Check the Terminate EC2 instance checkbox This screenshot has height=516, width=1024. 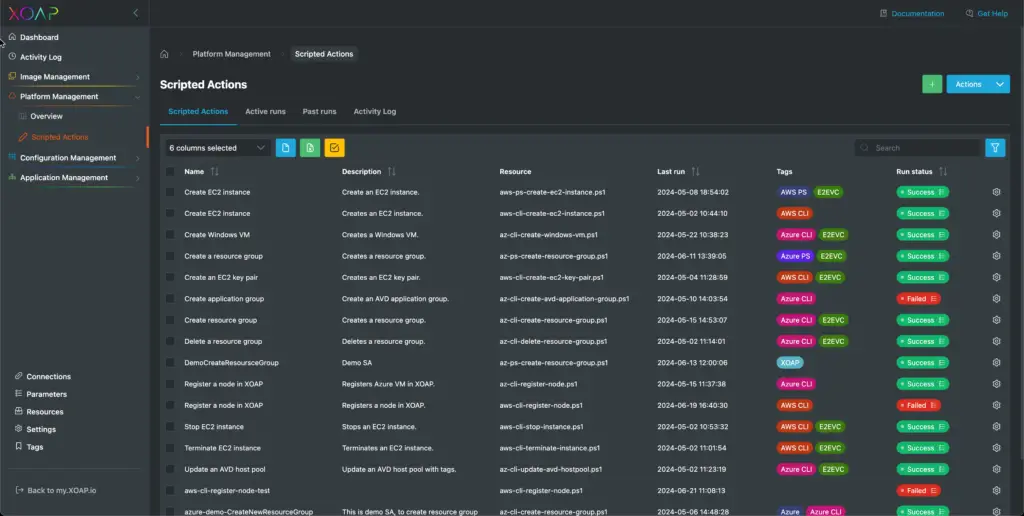[170, 448]
